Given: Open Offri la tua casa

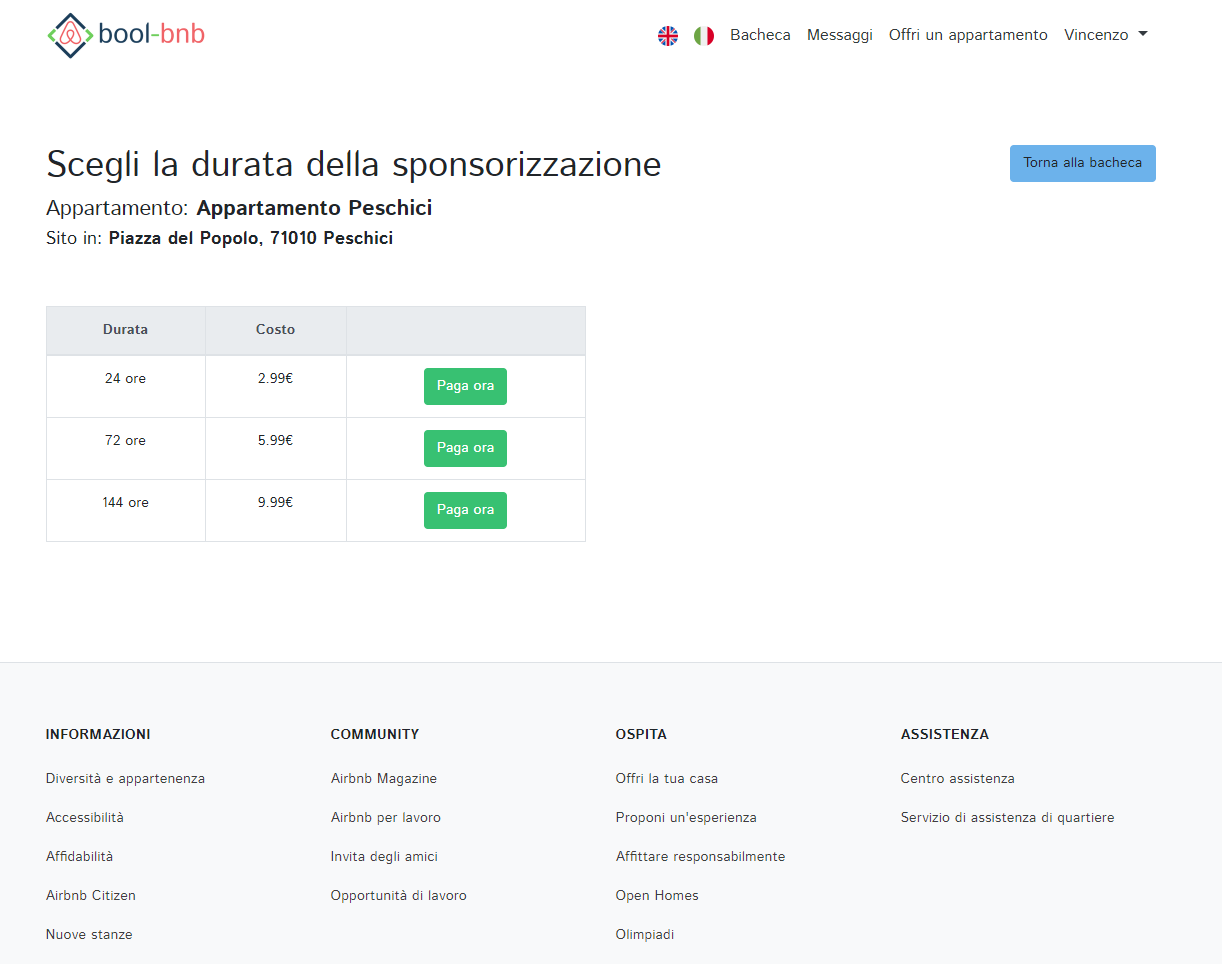Looking at the screenshot, I should coord(667,778).
